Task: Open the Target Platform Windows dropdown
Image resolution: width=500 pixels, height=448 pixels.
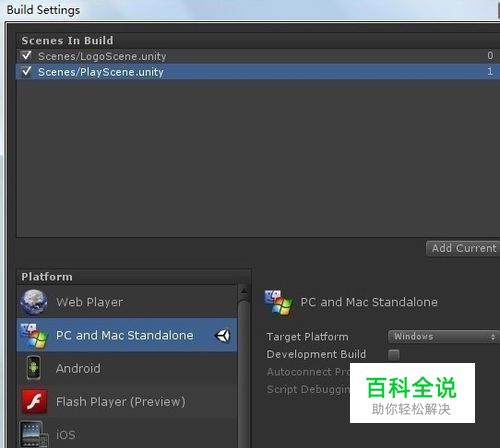Action: pos(444,337)
